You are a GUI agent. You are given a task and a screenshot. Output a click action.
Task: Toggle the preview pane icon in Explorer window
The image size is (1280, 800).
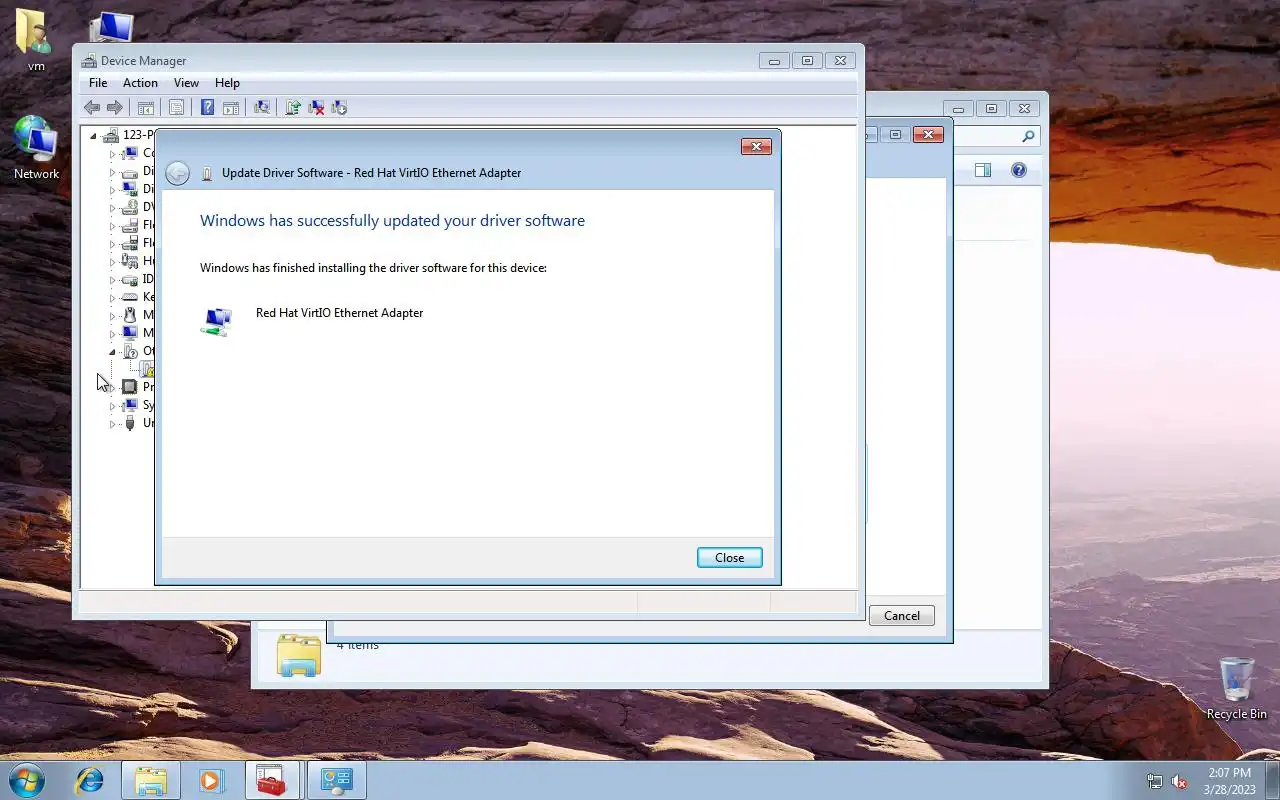pyautogui.click(x=983, y=170)
